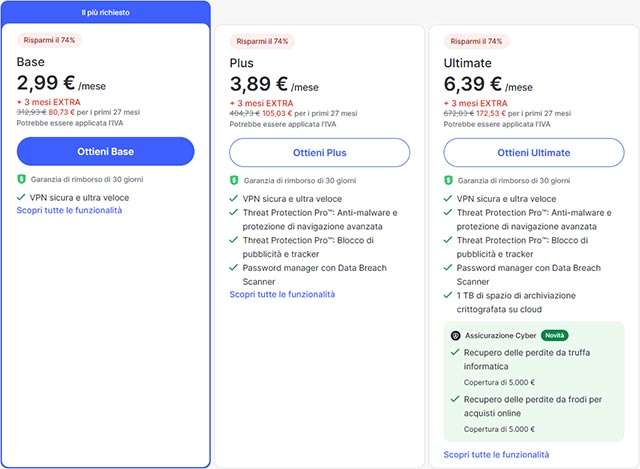Click the Assicurazione Cyber shield icon
The width and height of the screenshot is (640, 469).
[x=455, y=336]
